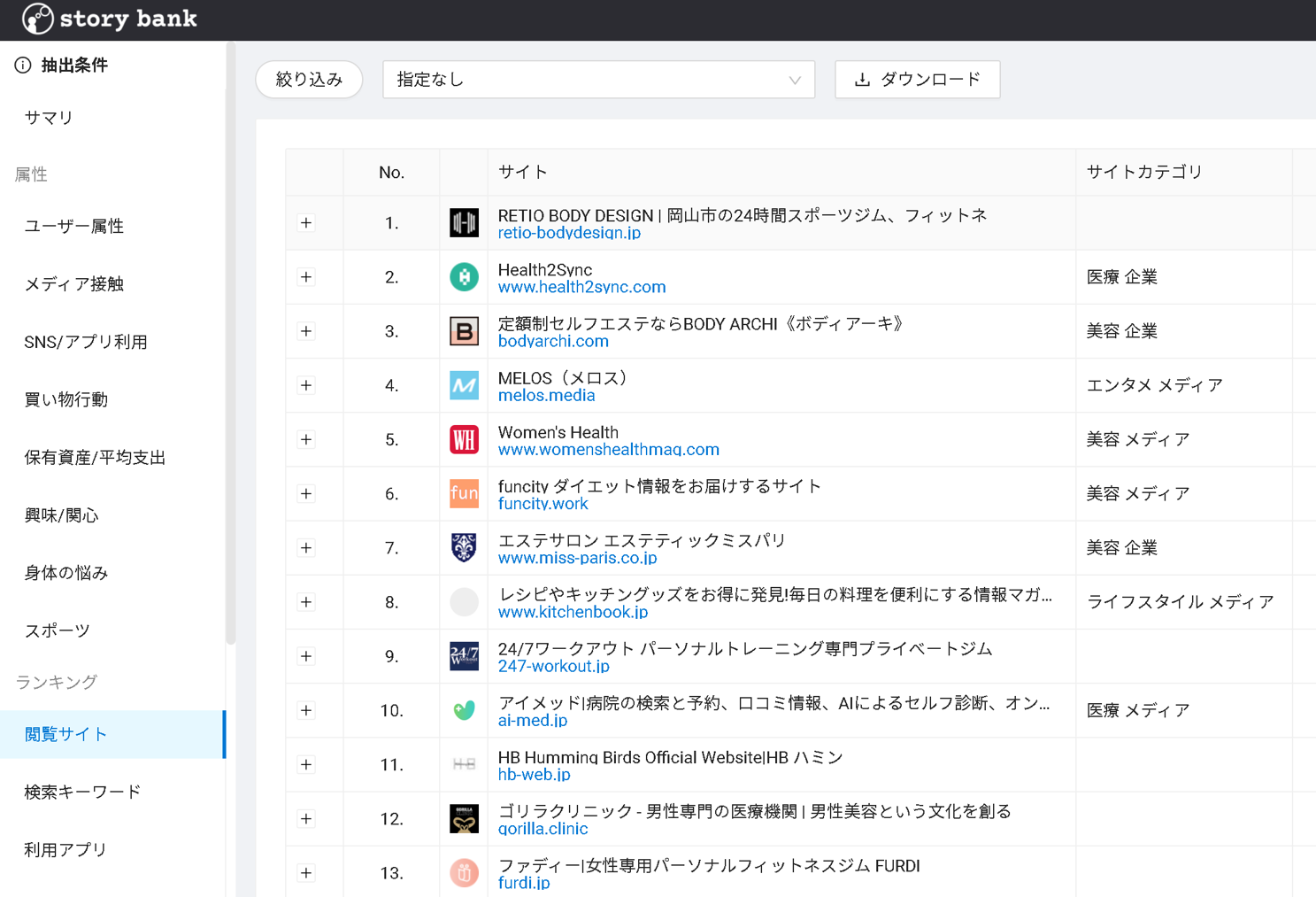
Task: Open 検索キーワード ranking in sidebar
Action: pyautogui.click(x=82, y=792)
